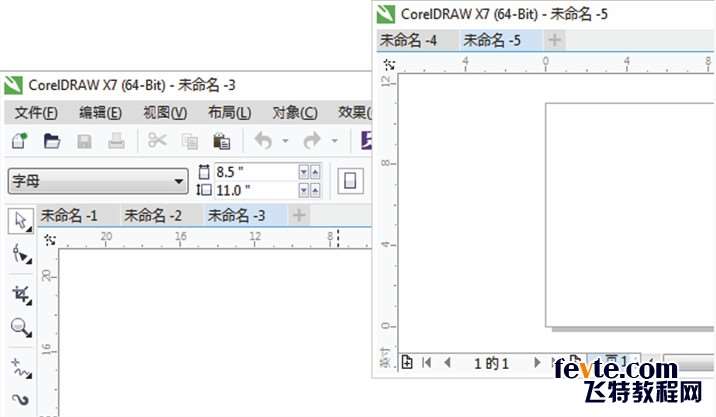The width and height of the screenshot is (716, 417).
Task: Click the Copy icon
Action: [x=190, y=141]
